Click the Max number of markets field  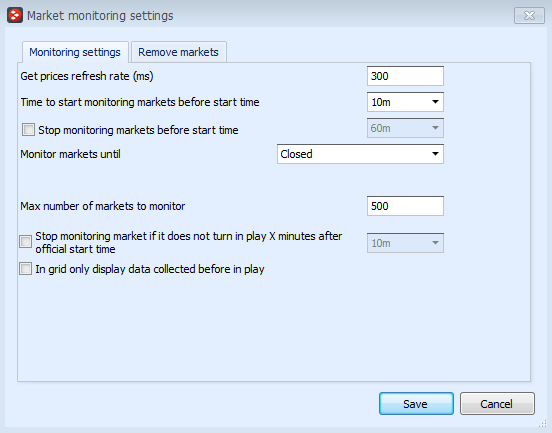[x=405, y=206]
